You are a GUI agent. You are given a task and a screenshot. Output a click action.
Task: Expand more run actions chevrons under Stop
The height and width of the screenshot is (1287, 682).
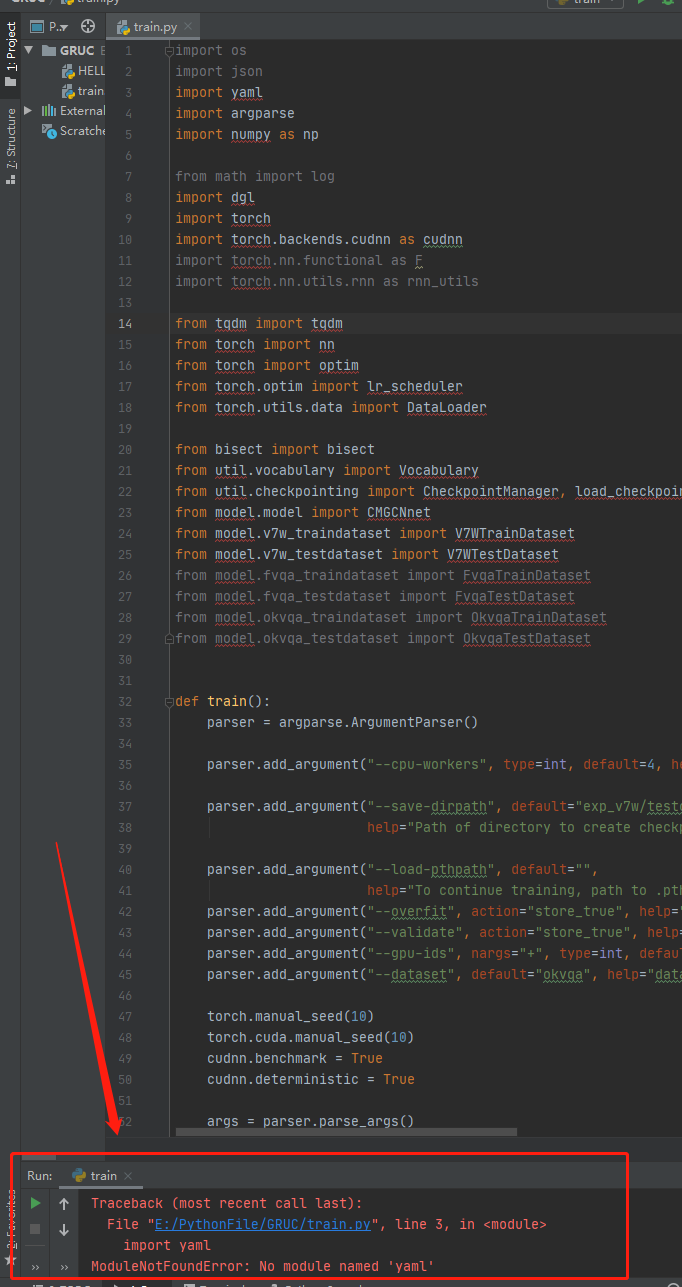(35, 1267)
